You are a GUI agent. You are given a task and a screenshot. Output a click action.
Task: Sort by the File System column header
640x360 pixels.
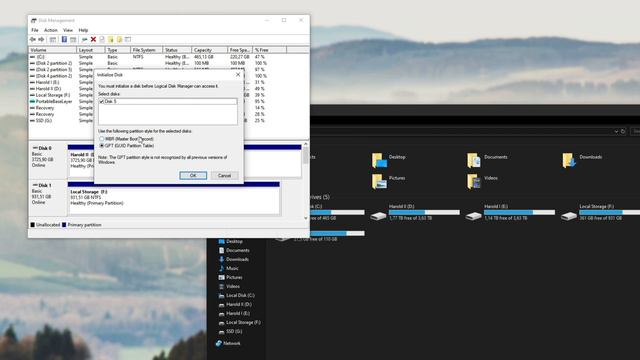pos(147,50)
